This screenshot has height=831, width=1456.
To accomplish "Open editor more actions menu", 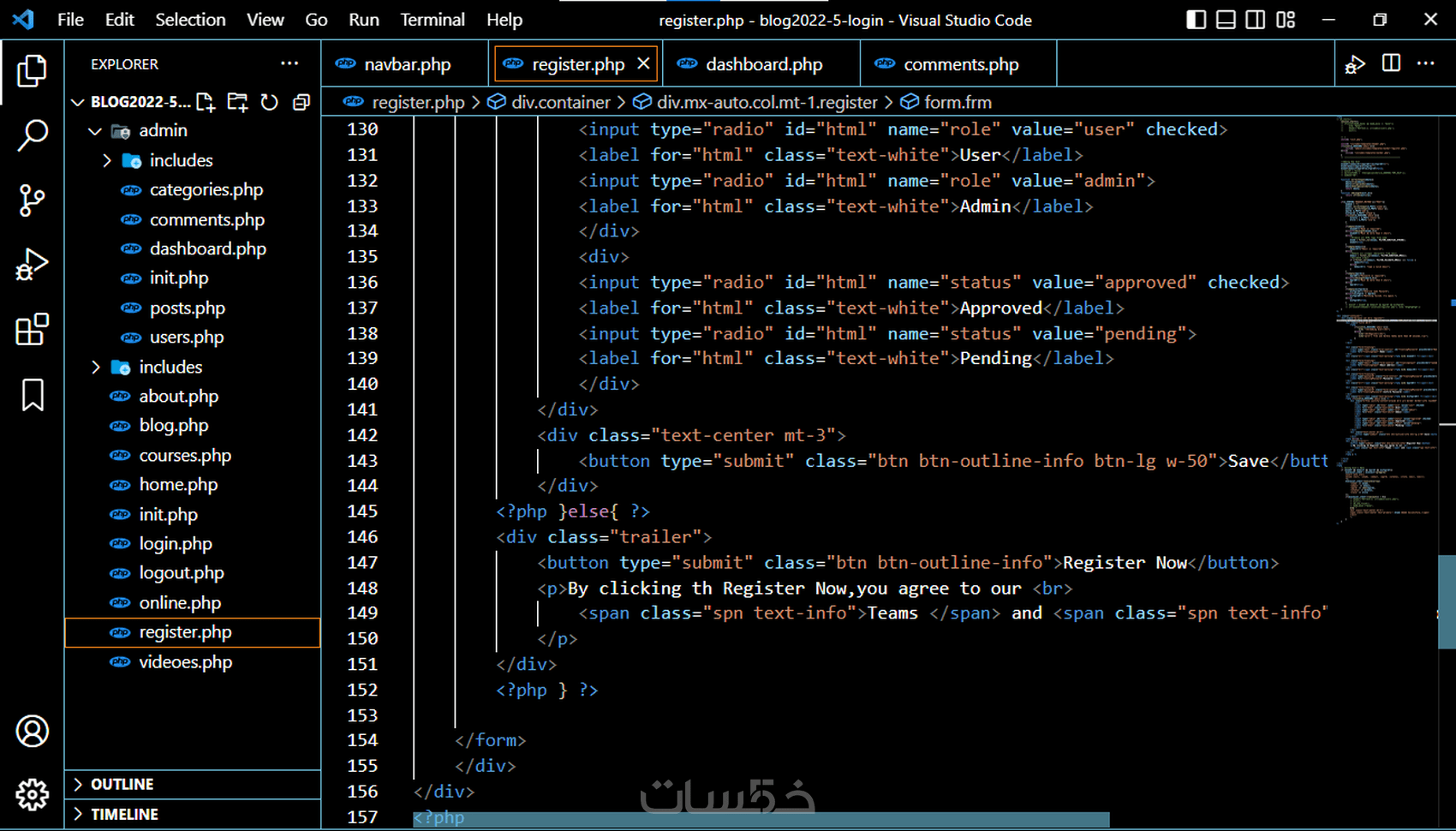I will pyautogui.click(x=1426, y=63).
